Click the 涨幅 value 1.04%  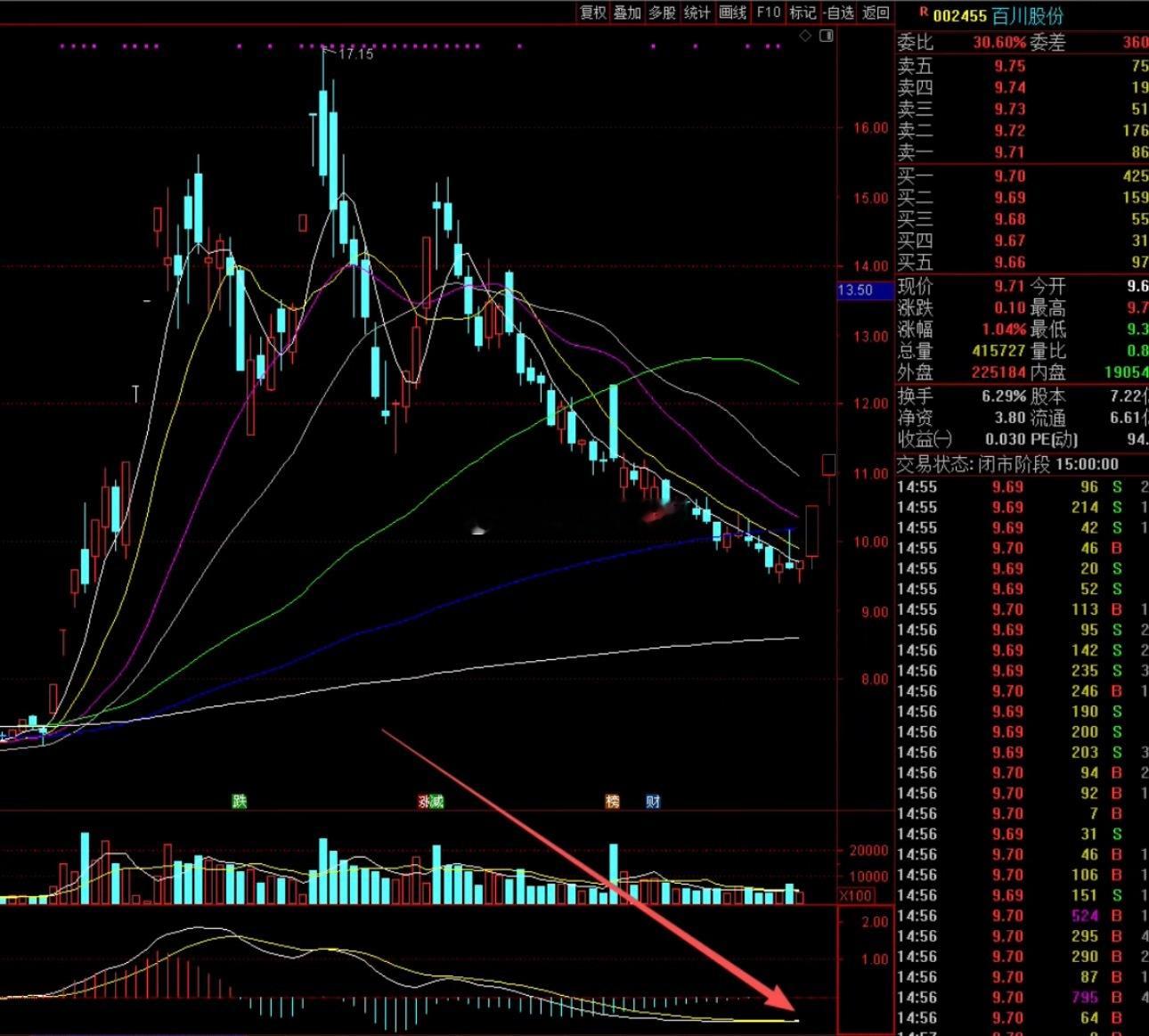(x=1004, y=329)
